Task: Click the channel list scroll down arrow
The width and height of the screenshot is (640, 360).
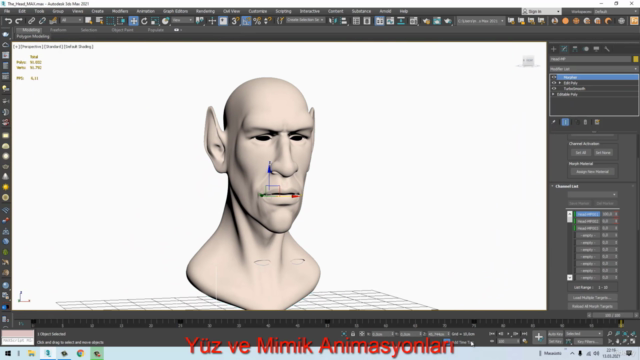Action: (570, 278)
